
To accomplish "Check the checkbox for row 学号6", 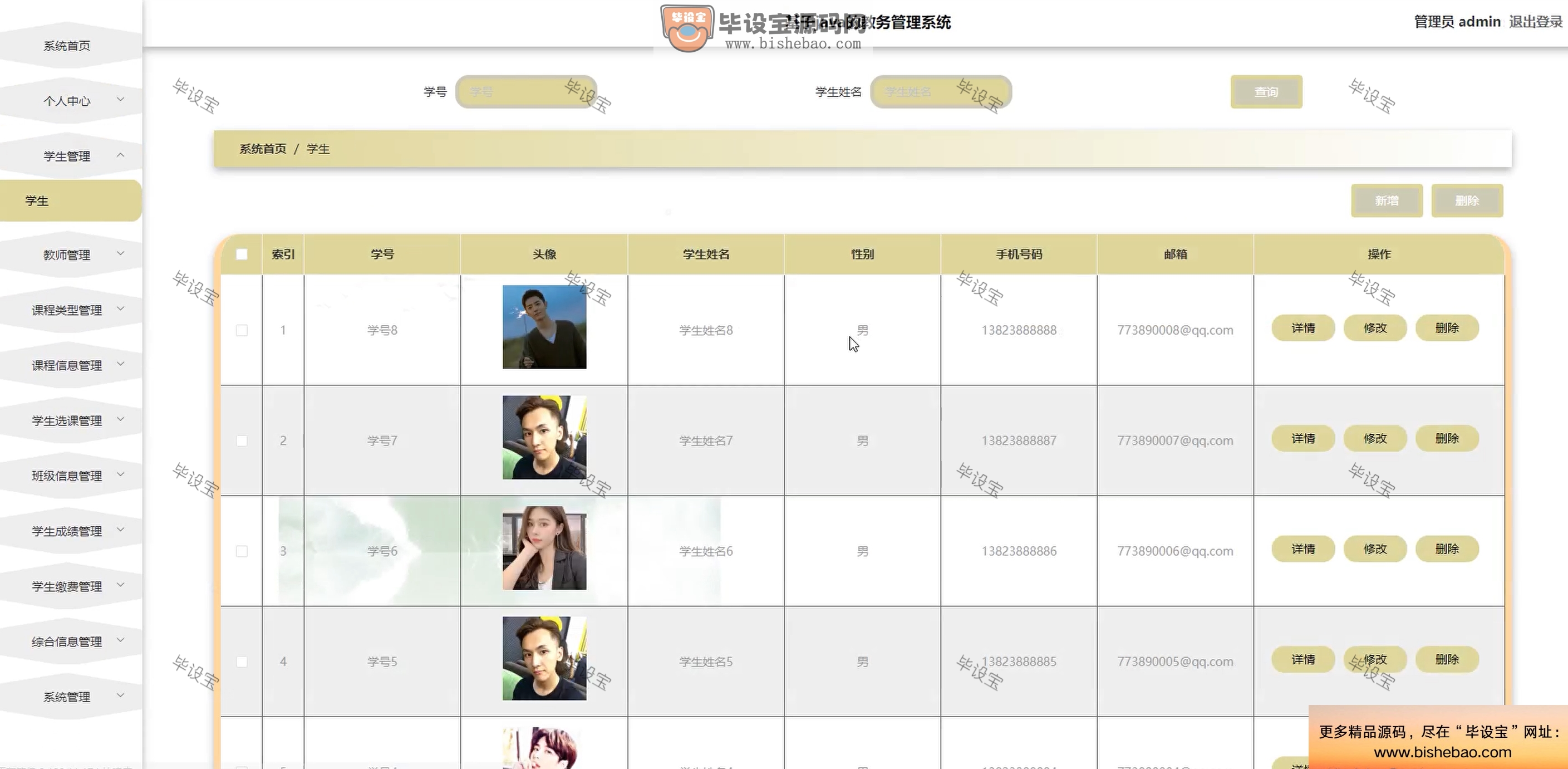I will (x=242, y=551).
